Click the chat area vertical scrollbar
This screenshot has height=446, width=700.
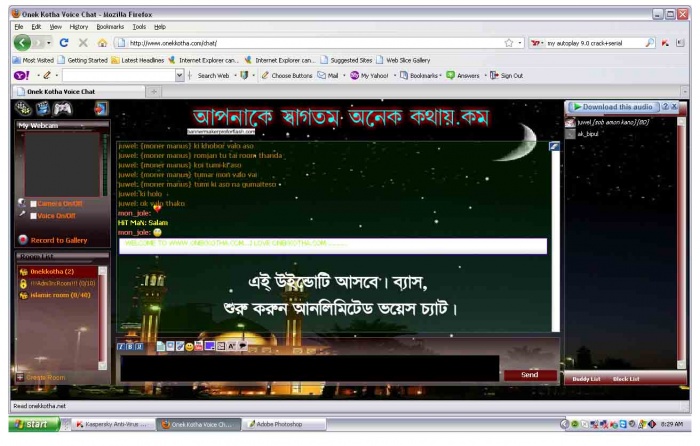pos(555,241)
